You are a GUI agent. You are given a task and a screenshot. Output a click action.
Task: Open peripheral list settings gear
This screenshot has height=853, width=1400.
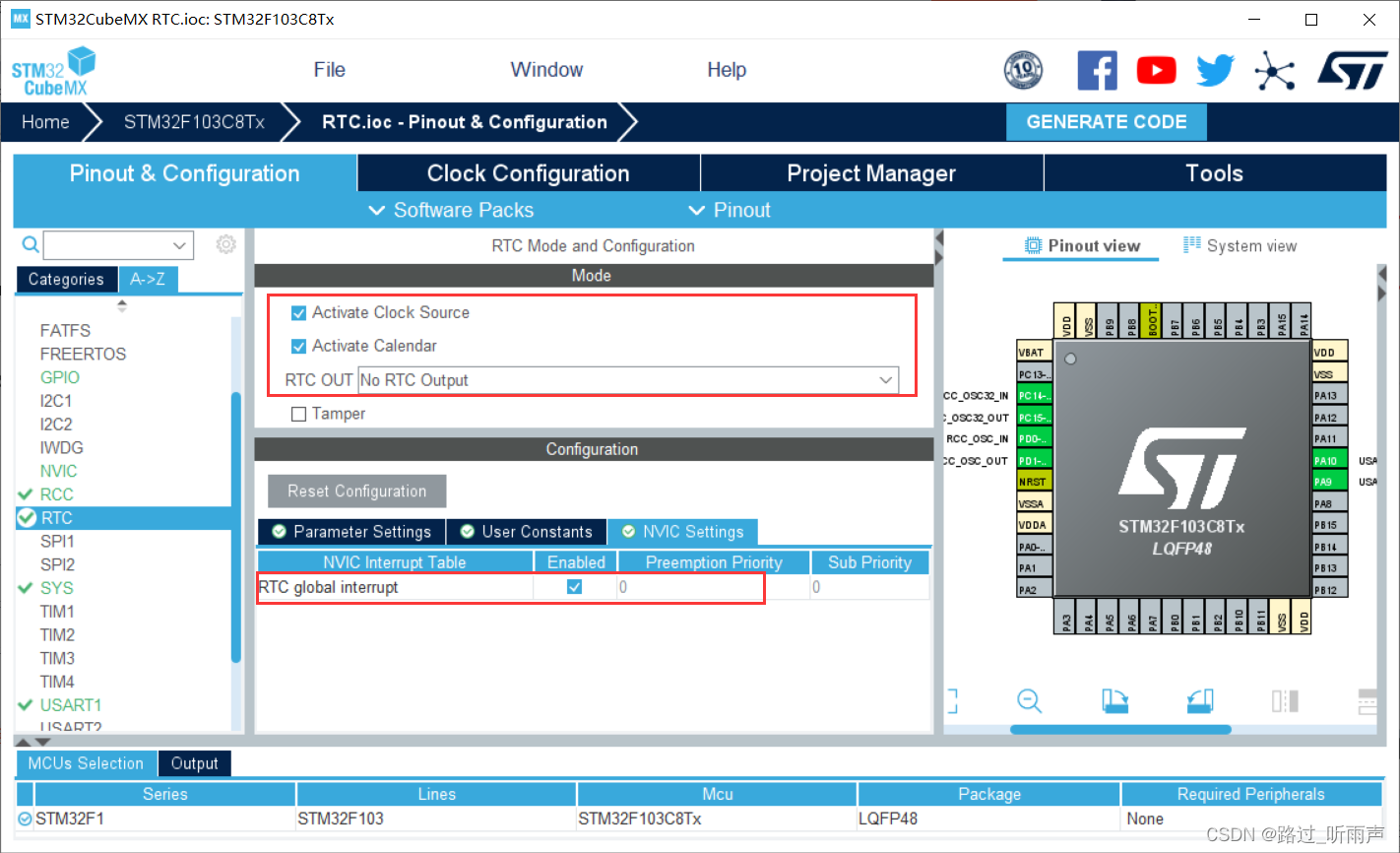(x=226, y=244)
